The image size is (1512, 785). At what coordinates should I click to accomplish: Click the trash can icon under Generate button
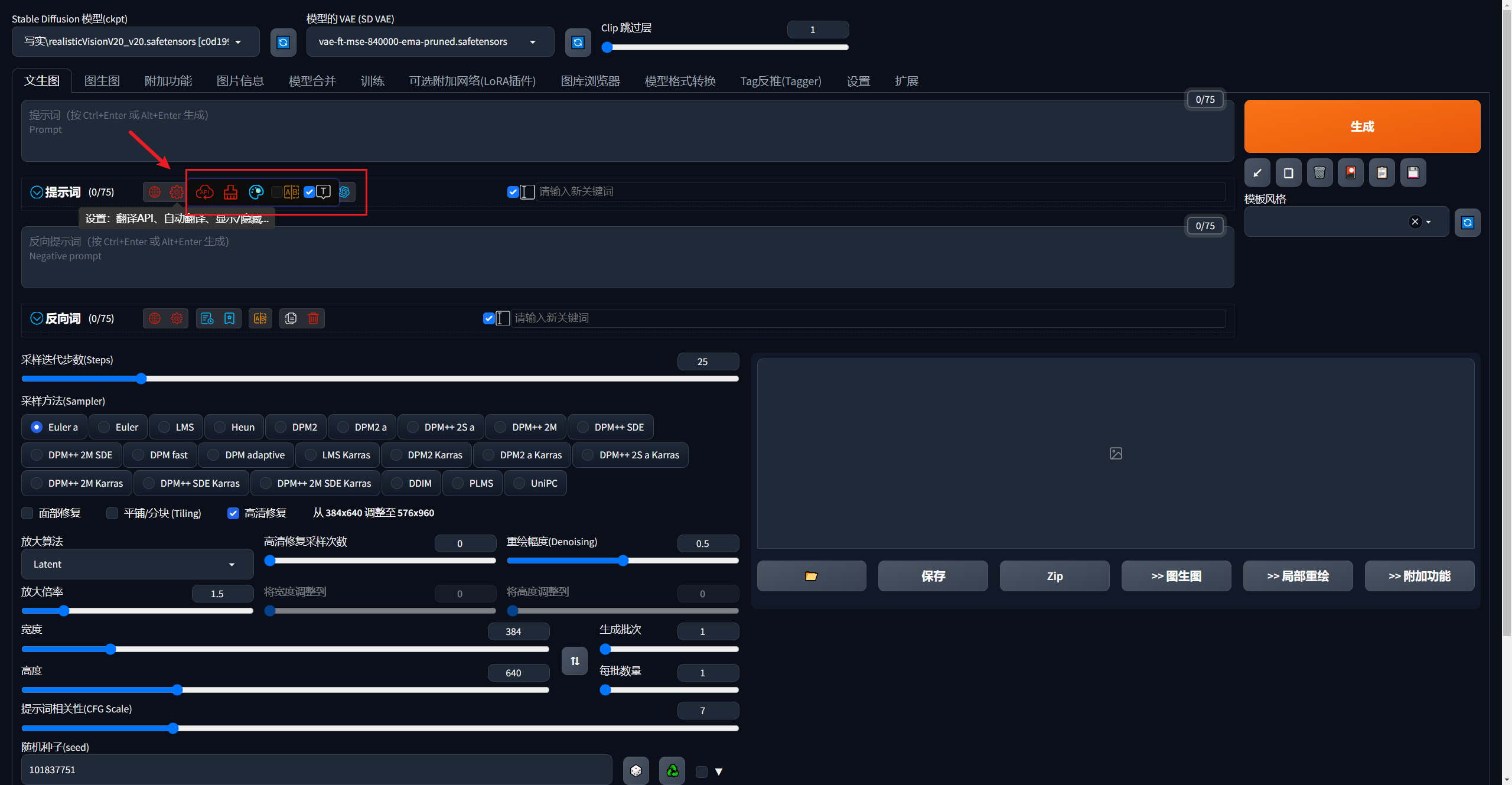1319,173
